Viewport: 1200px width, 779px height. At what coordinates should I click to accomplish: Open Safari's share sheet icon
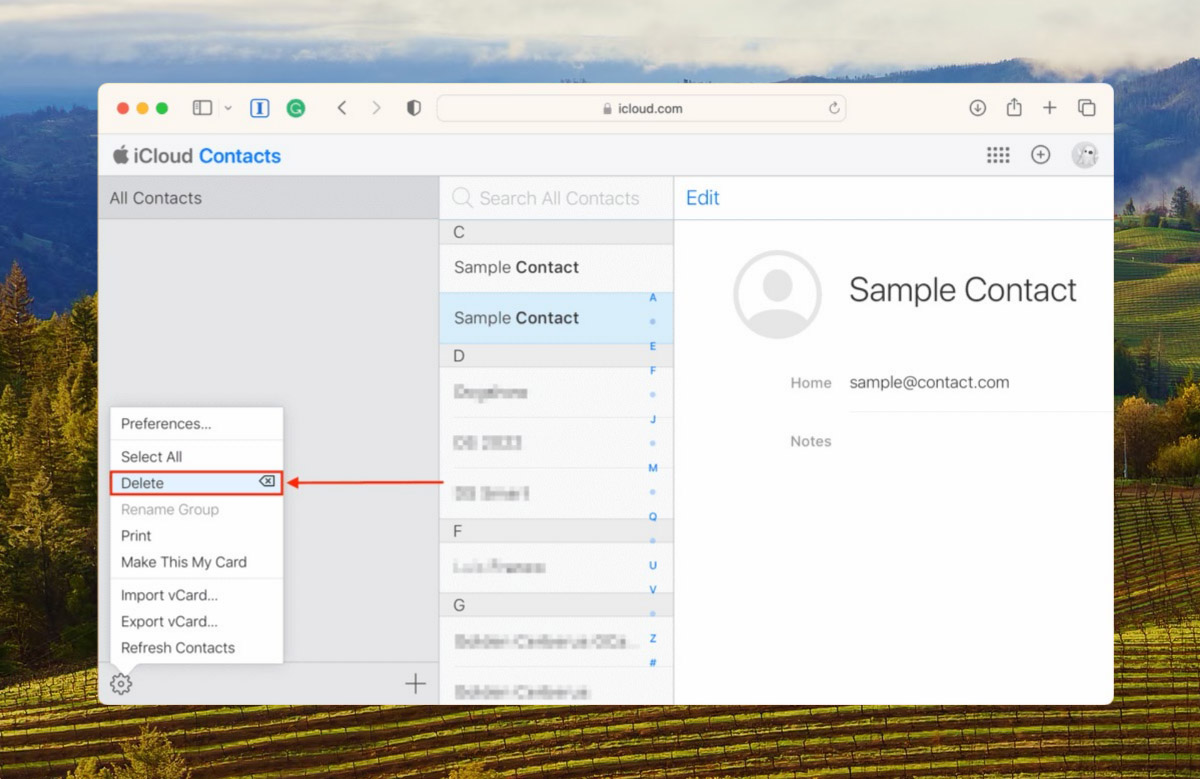point(1014,107)
